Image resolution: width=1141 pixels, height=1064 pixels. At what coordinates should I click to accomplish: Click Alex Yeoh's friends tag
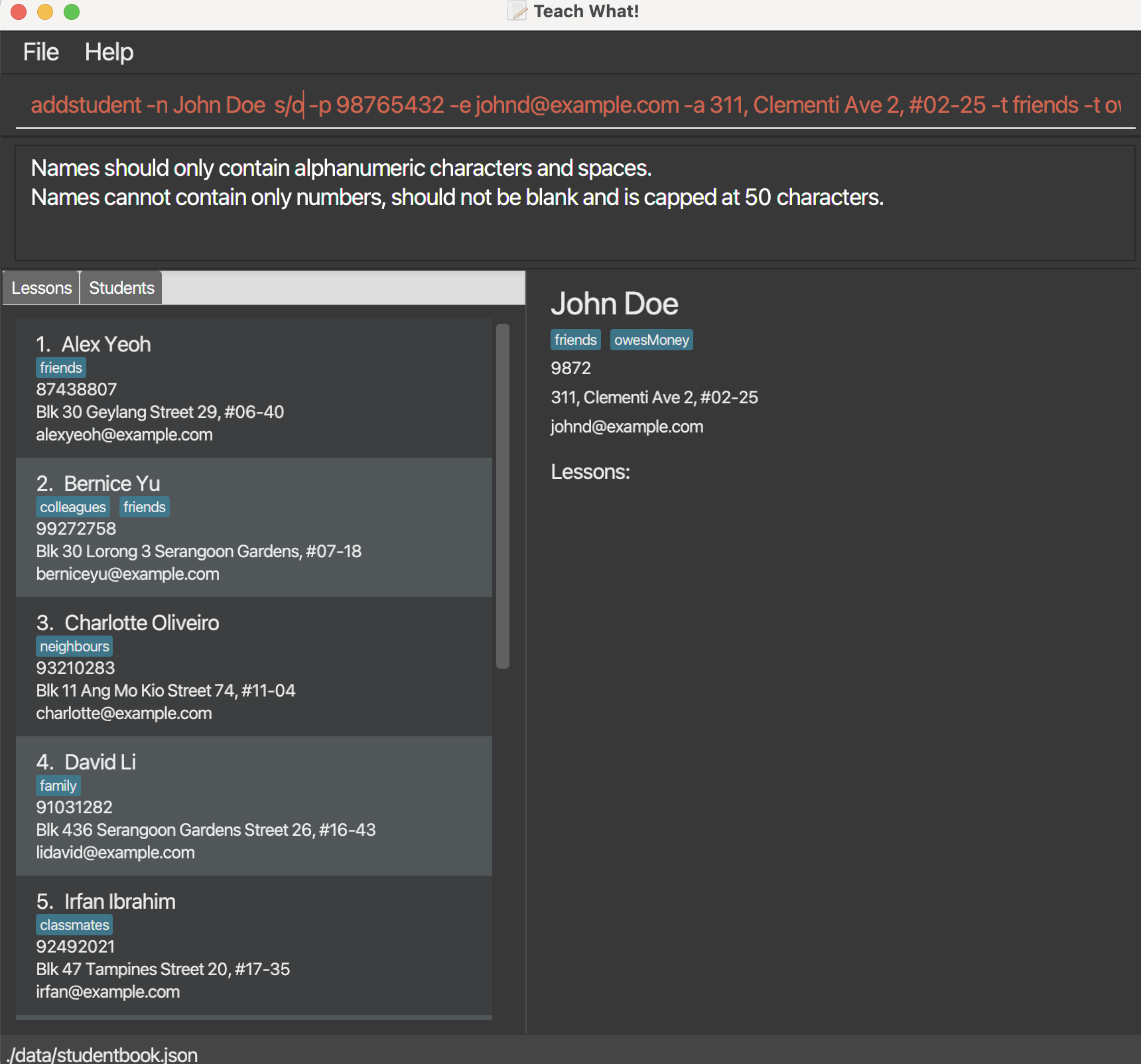(x=61, y=367)
